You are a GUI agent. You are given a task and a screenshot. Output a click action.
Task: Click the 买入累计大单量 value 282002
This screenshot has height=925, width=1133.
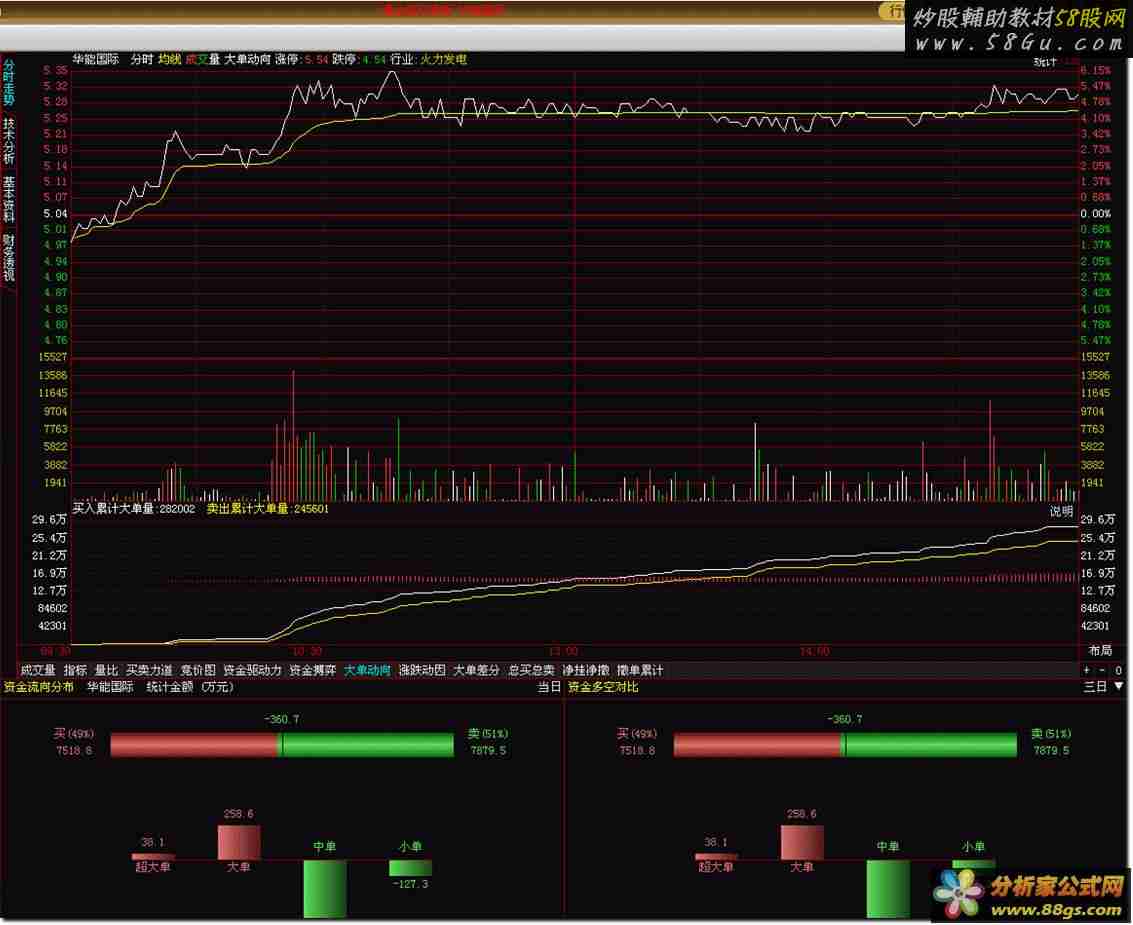click(x=177, y=509)
